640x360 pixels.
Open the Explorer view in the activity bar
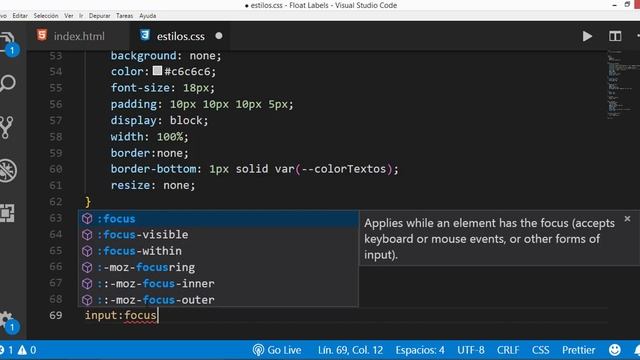[x=7, y=43]
